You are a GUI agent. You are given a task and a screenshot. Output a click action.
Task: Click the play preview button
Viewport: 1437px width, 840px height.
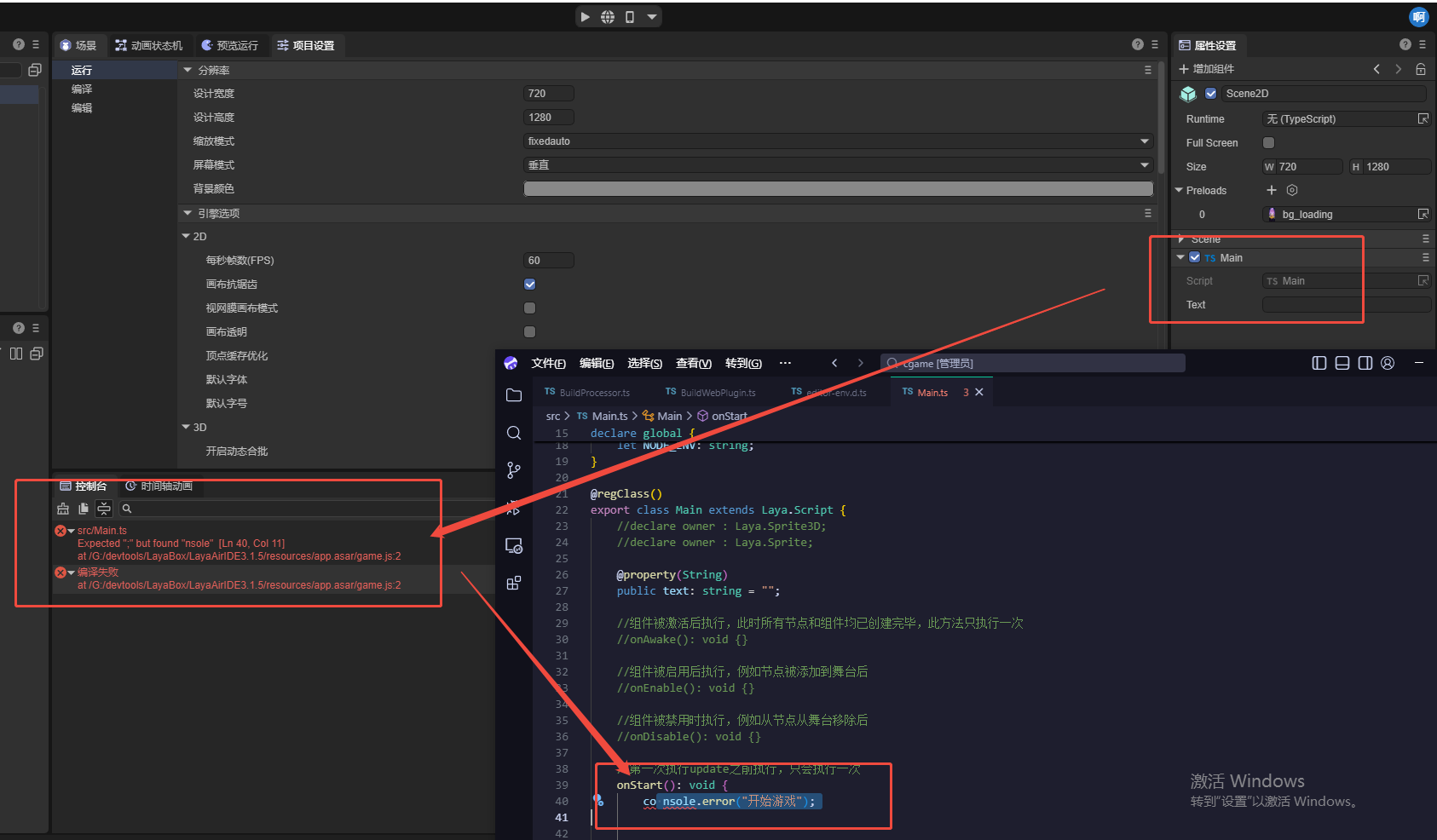[585, 17]
